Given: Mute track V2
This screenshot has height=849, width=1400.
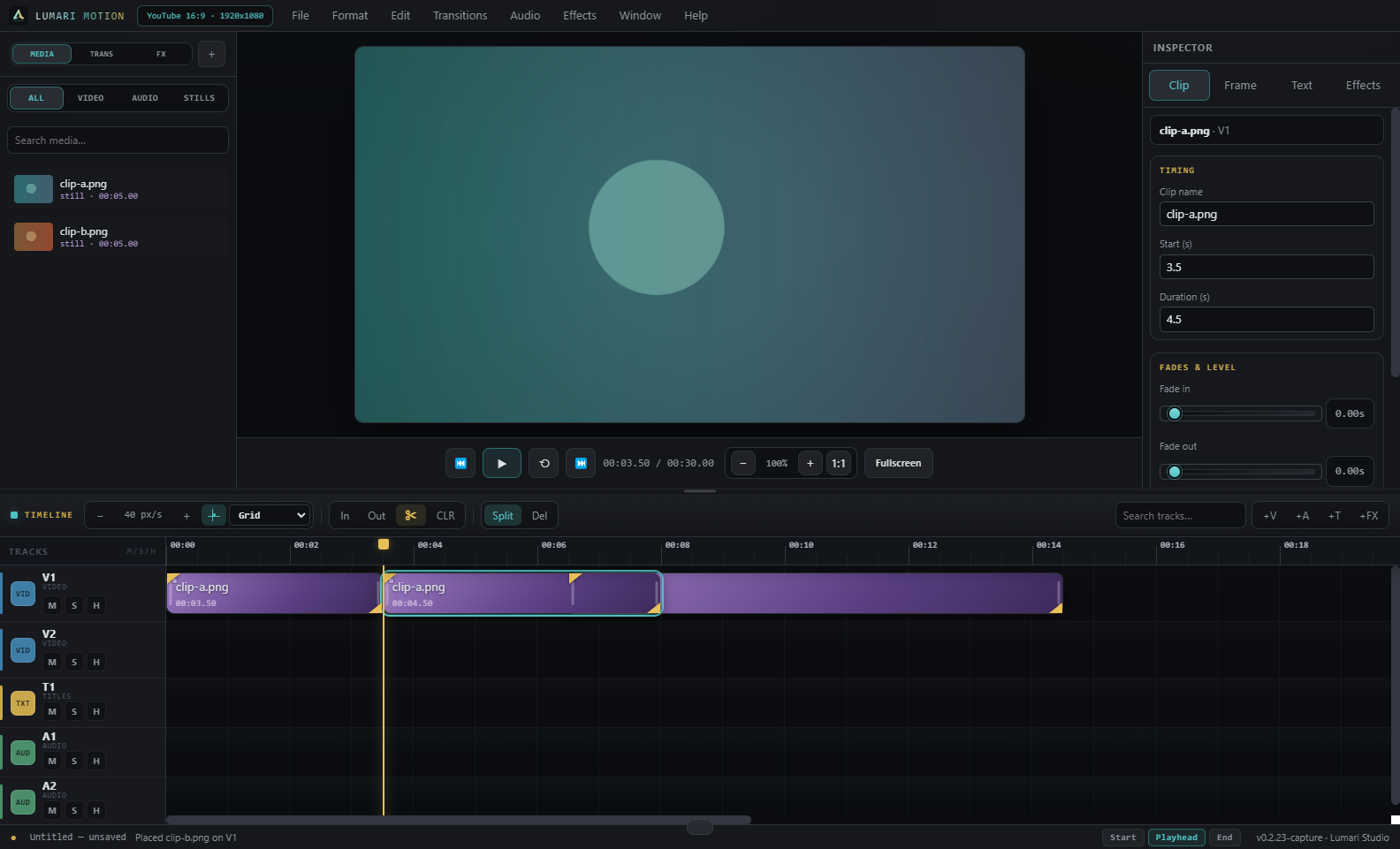Looking at the screenshot, I should click(x=52, y=662).
